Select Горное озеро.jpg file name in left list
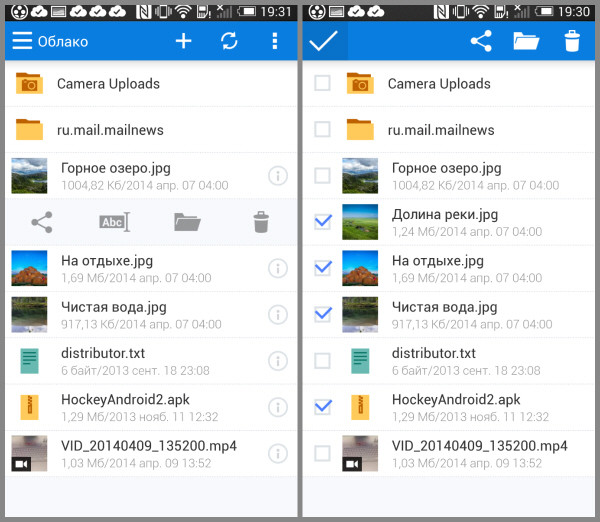 (116, 168)
